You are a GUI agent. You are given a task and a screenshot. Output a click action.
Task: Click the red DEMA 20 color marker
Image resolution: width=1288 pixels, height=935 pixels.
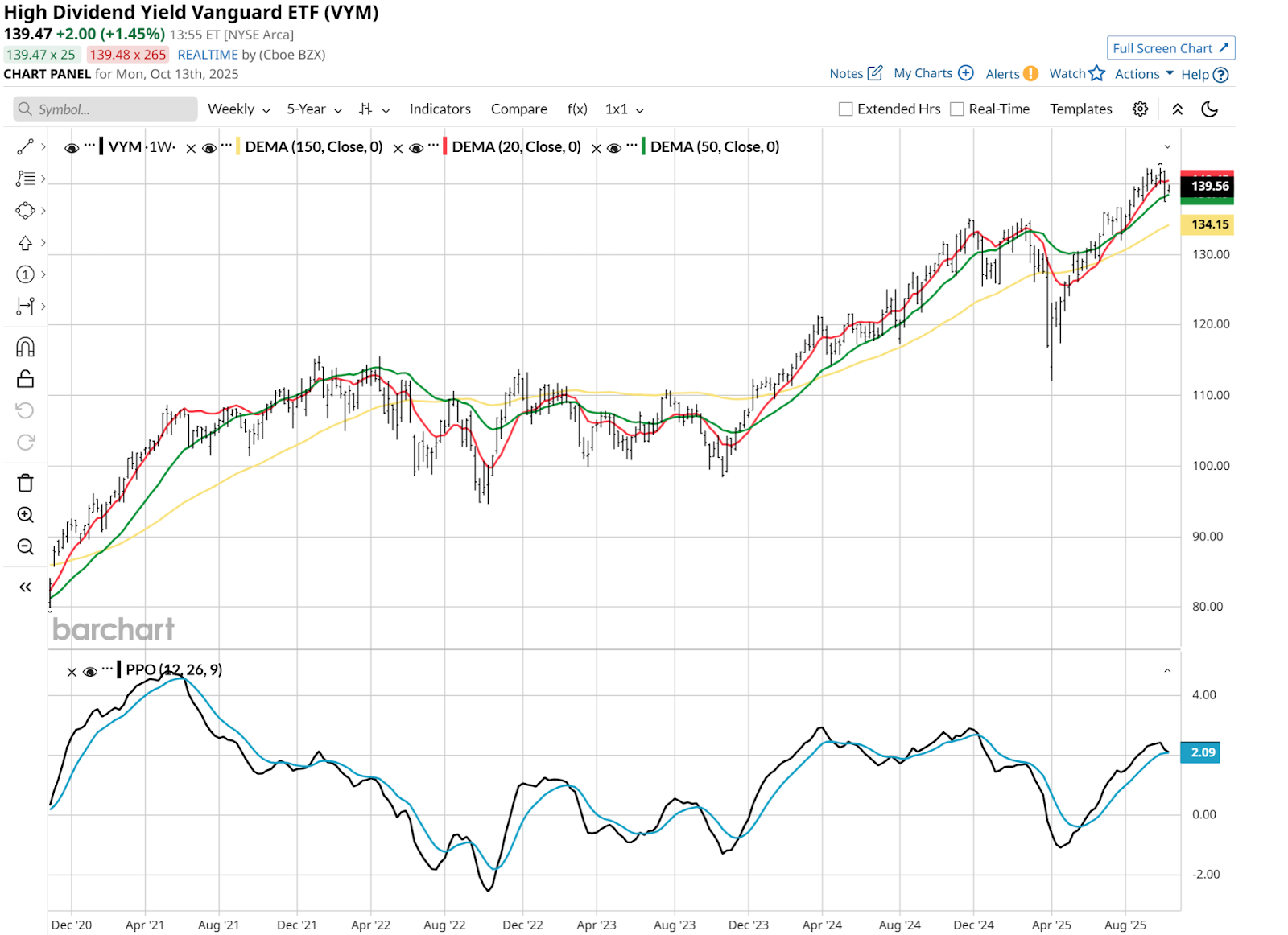pos(445,146)
